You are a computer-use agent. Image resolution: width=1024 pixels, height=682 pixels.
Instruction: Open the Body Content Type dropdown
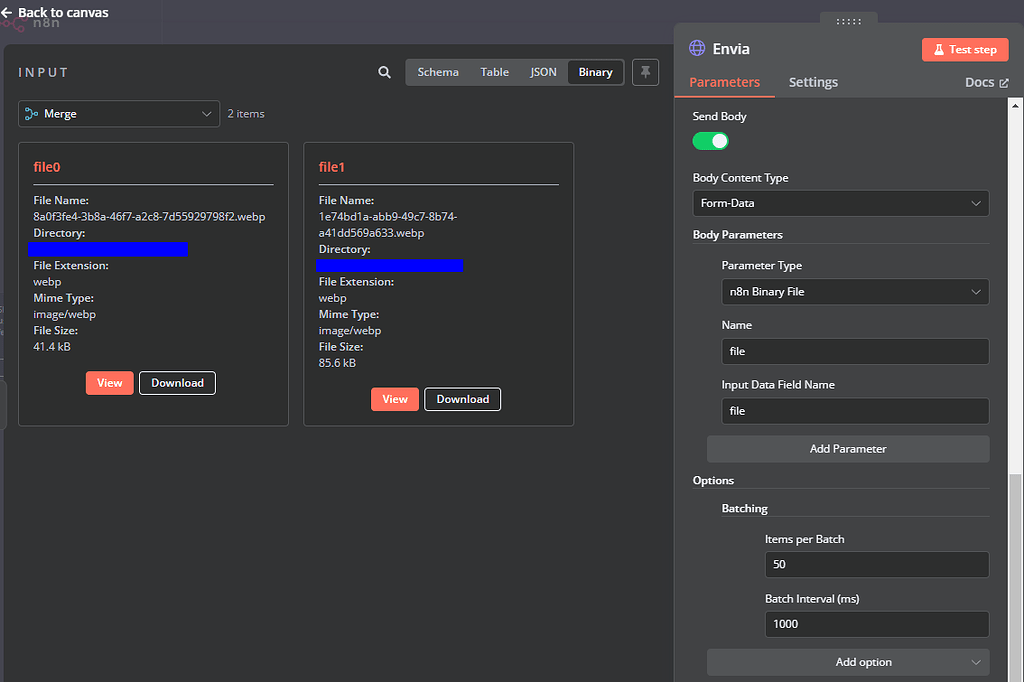(840, 203)
